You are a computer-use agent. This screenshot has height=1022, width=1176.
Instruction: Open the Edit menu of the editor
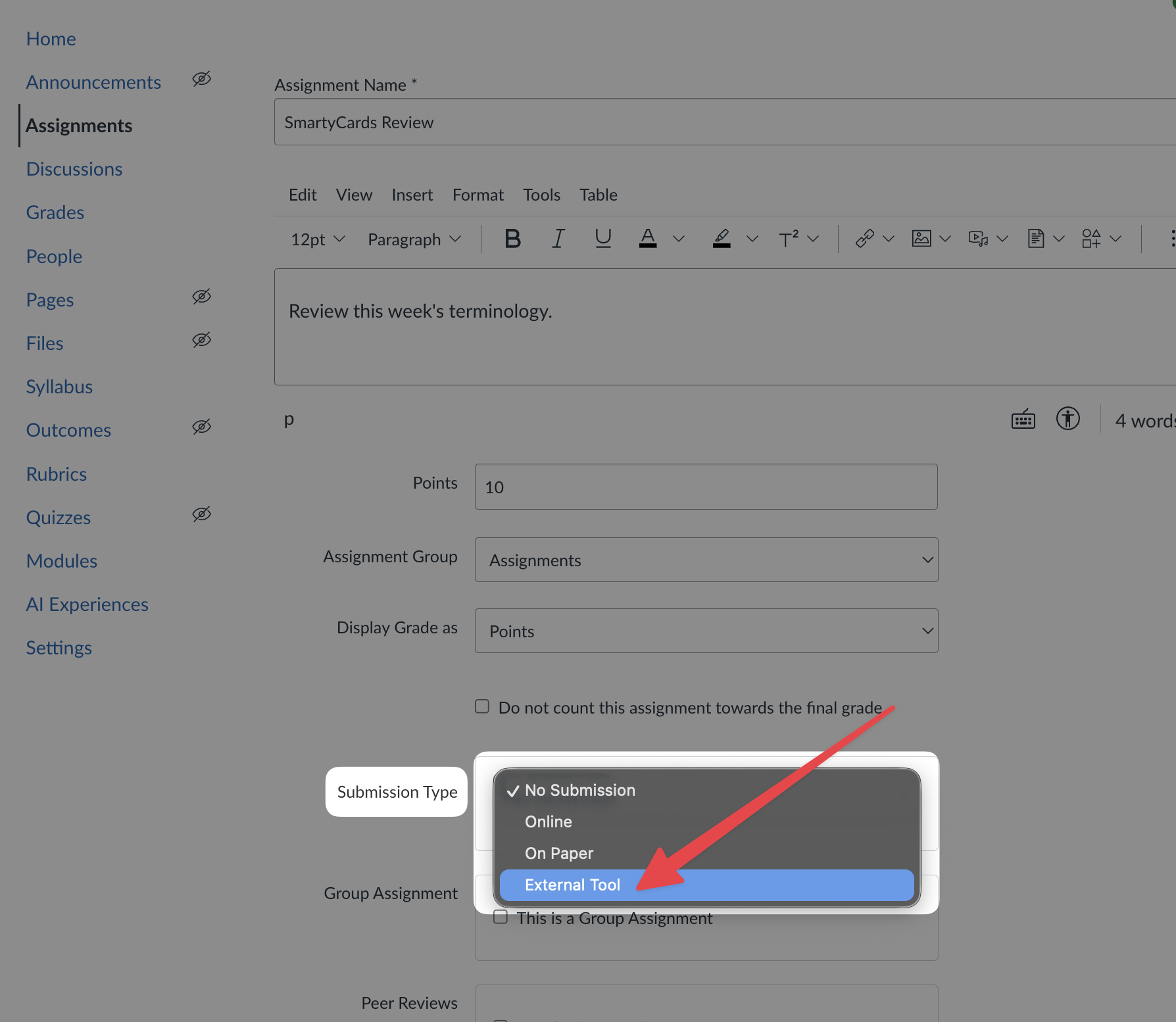(x=303, y=195)
